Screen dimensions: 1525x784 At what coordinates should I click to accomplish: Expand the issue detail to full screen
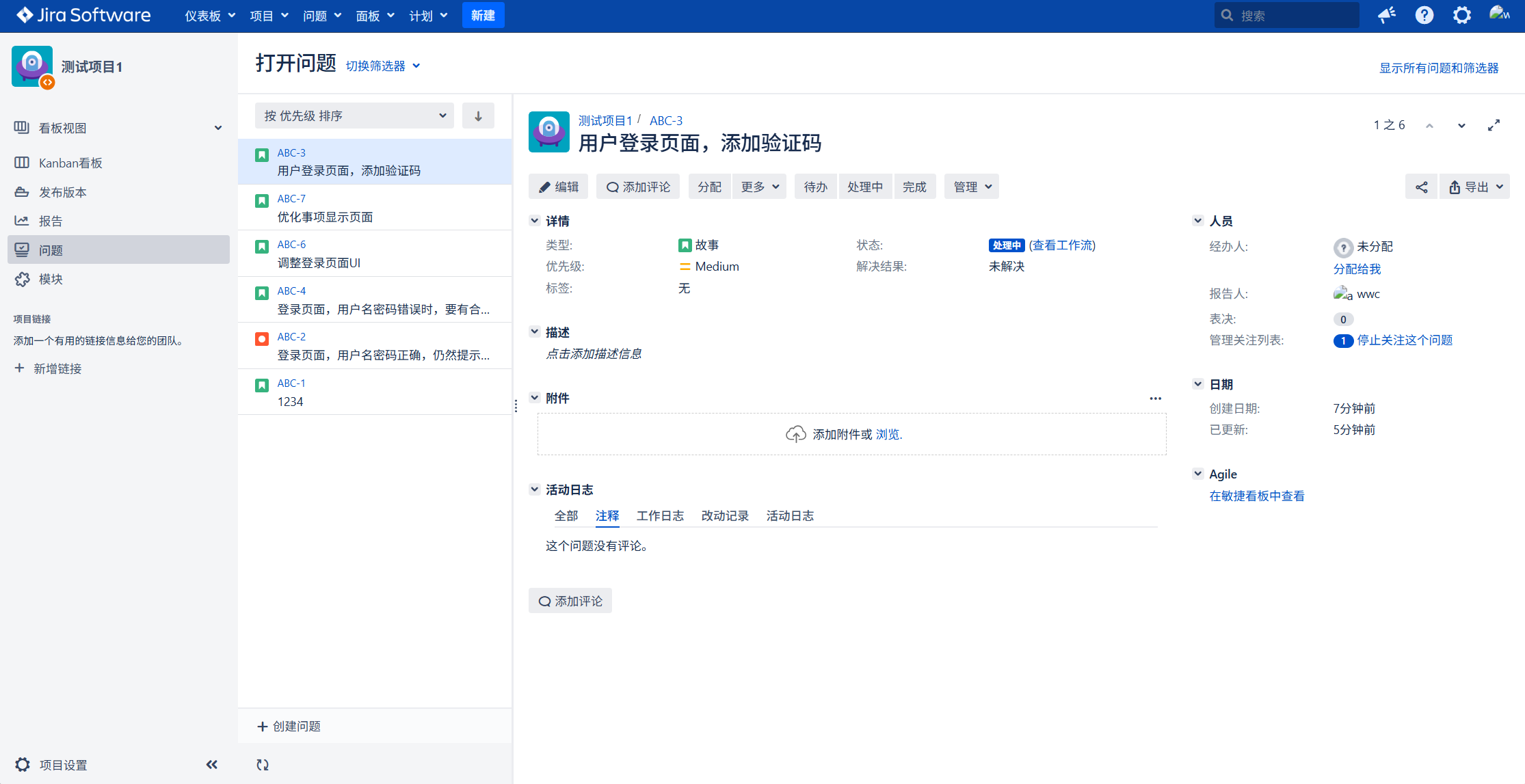coord(1494,125)
